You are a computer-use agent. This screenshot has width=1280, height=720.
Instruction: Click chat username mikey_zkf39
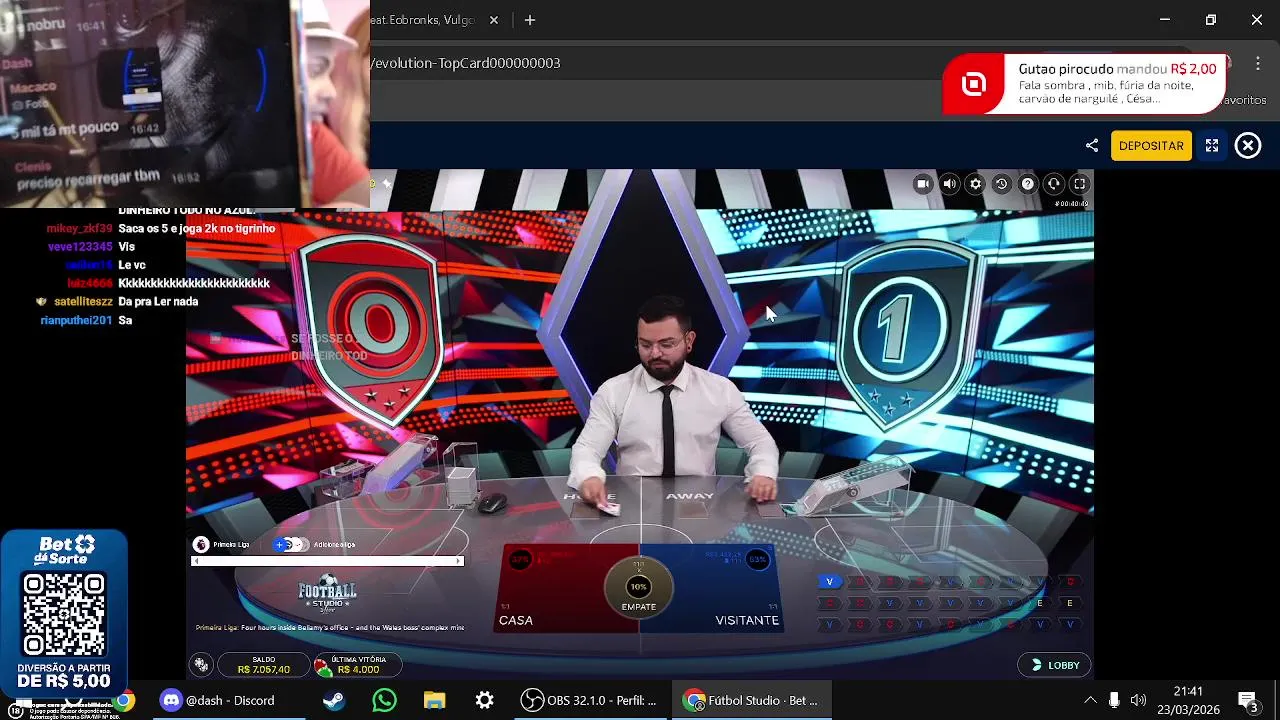tap(79, 229)
